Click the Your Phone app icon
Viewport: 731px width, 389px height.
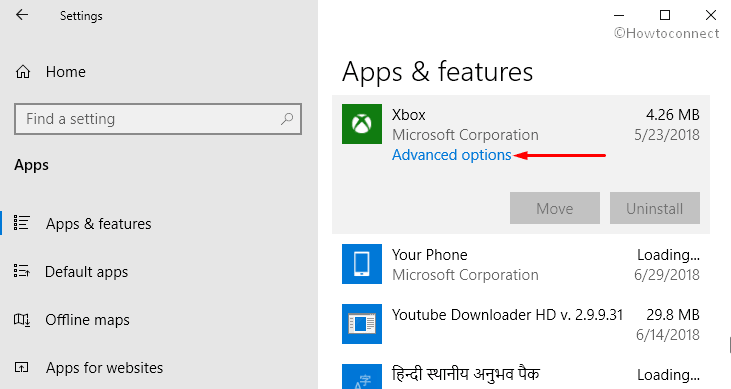point(362,264)
